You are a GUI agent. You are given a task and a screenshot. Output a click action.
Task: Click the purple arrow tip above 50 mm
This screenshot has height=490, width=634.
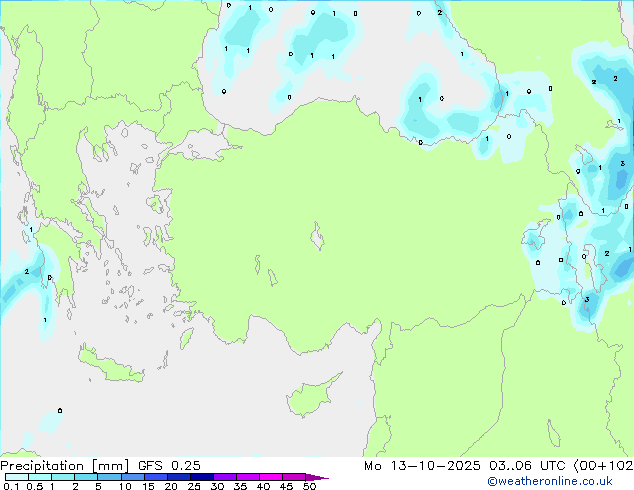[x=317, y=477]
